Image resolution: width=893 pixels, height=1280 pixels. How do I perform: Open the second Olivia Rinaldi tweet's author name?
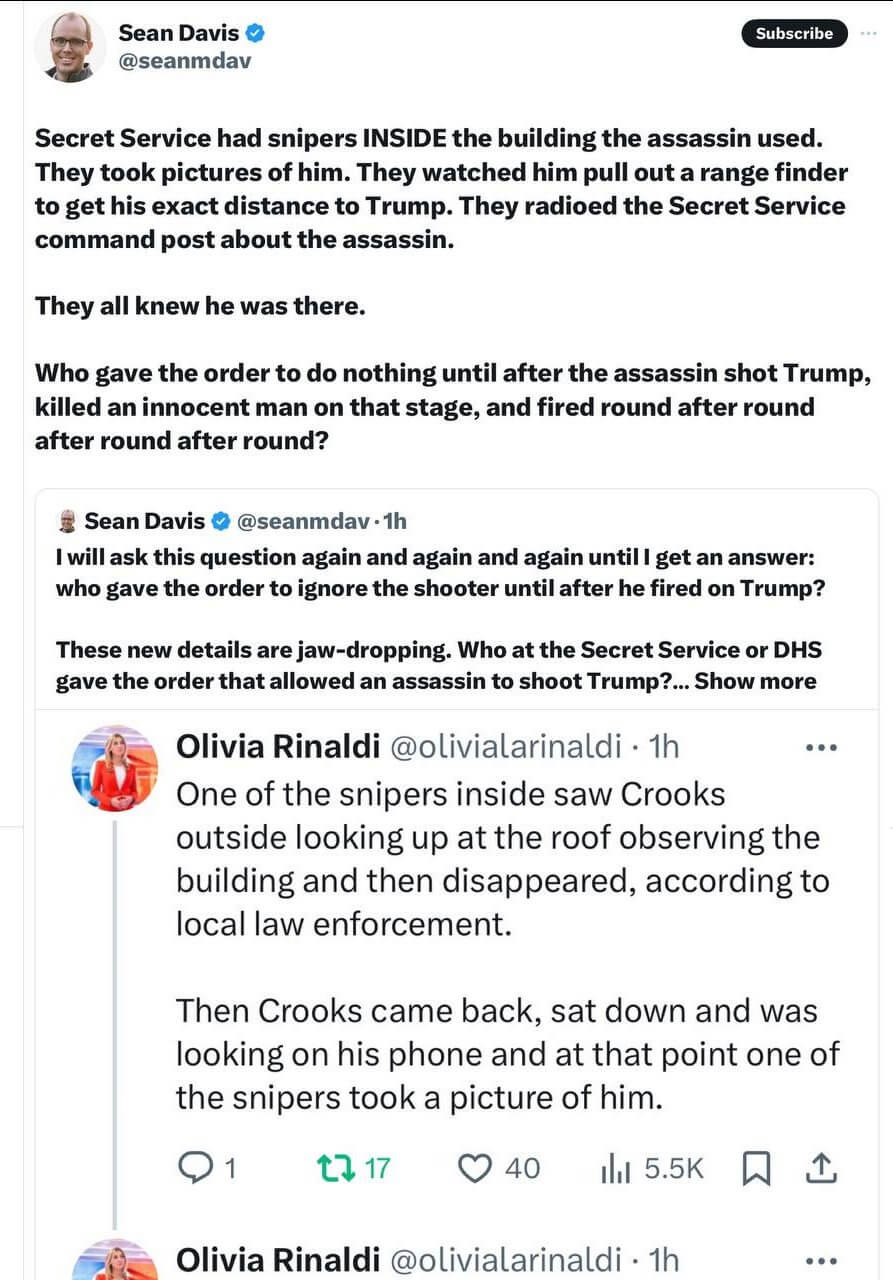[x=278, y=1259]
